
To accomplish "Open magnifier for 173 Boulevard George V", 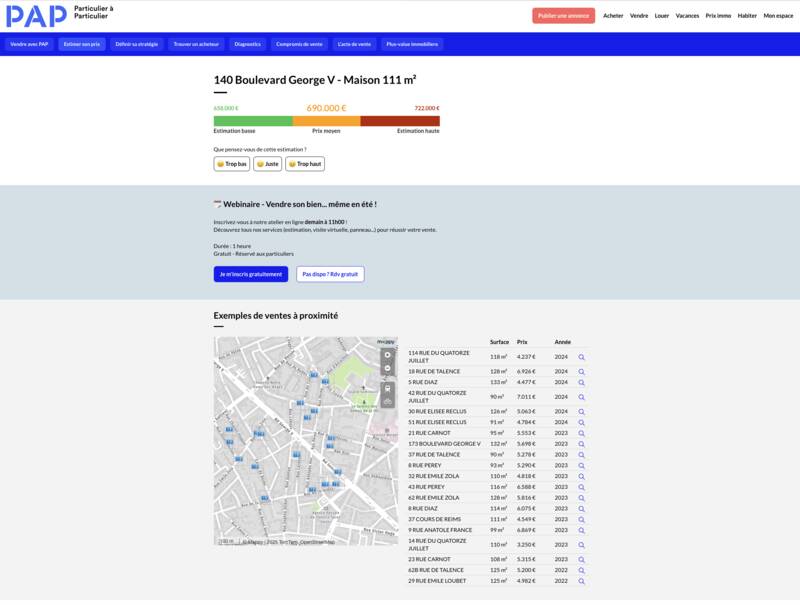I will [x=581, y=444].
